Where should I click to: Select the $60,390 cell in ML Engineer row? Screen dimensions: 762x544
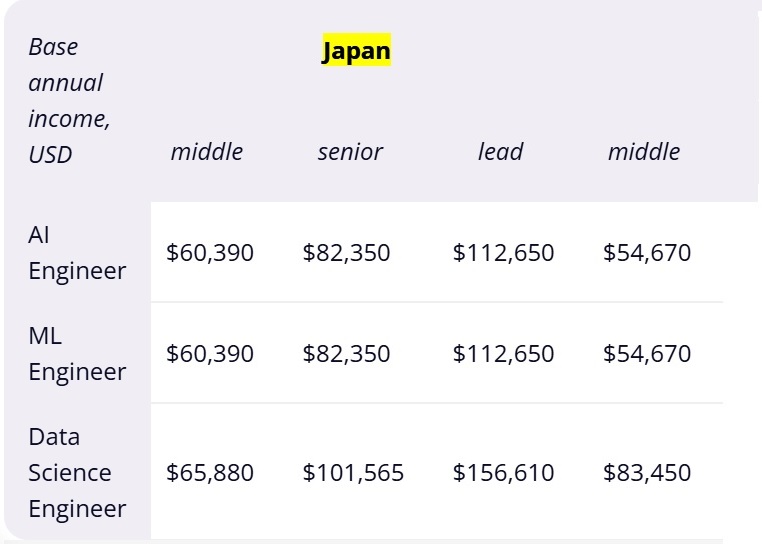pyautogui.click(x=210, y=354)
